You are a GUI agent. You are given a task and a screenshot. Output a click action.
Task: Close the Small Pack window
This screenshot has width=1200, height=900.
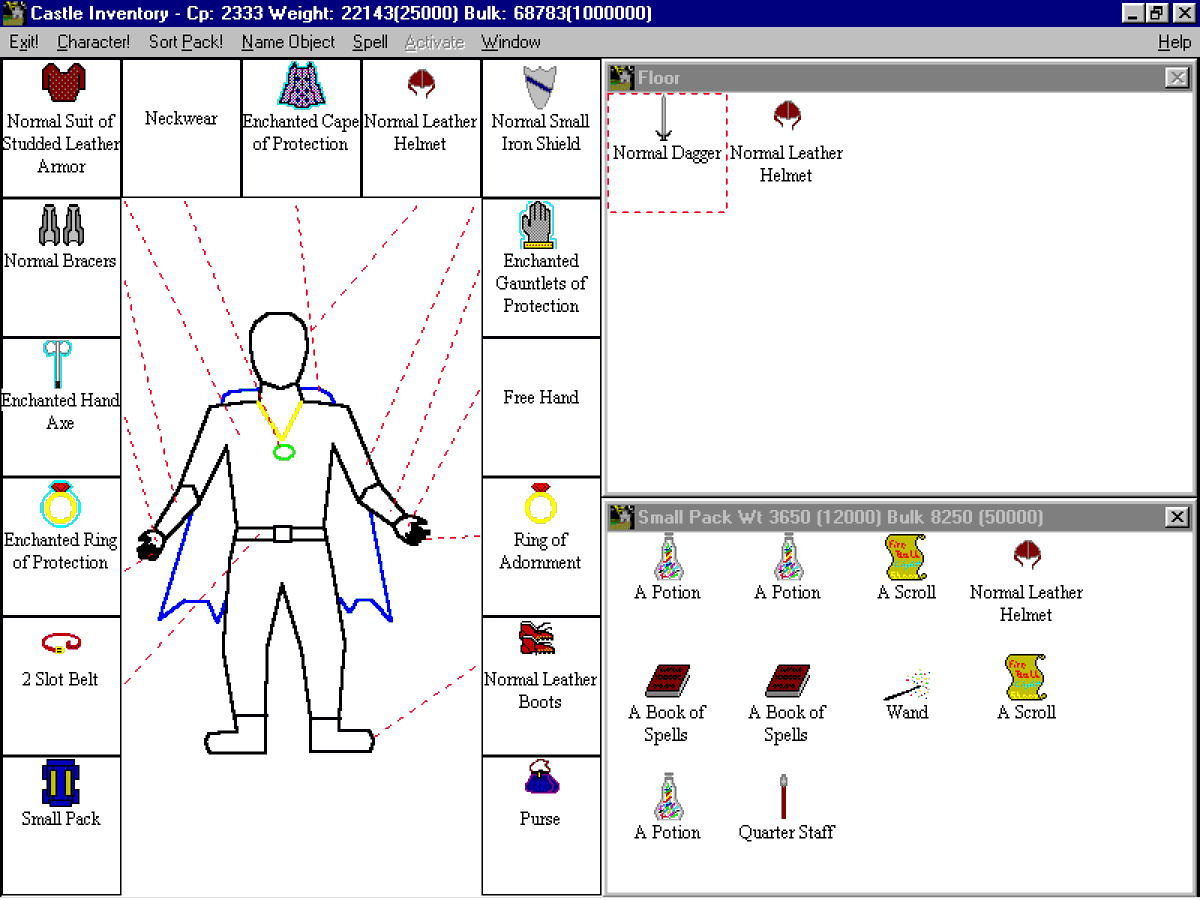click(x=1177, y=517)
